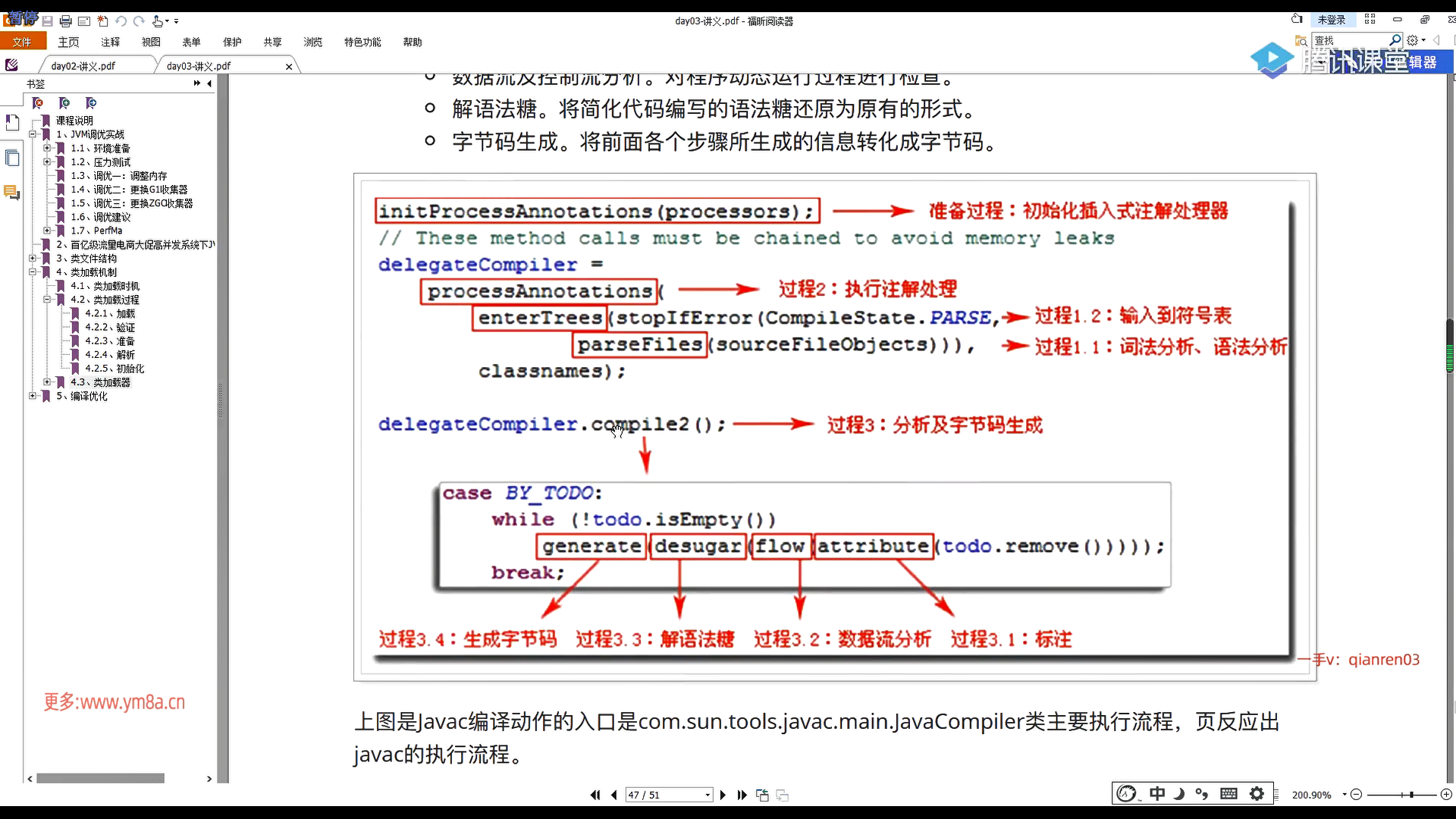Click the Undo arrow icon
This screenshot has height=819, width=1456.
[121, 21]
